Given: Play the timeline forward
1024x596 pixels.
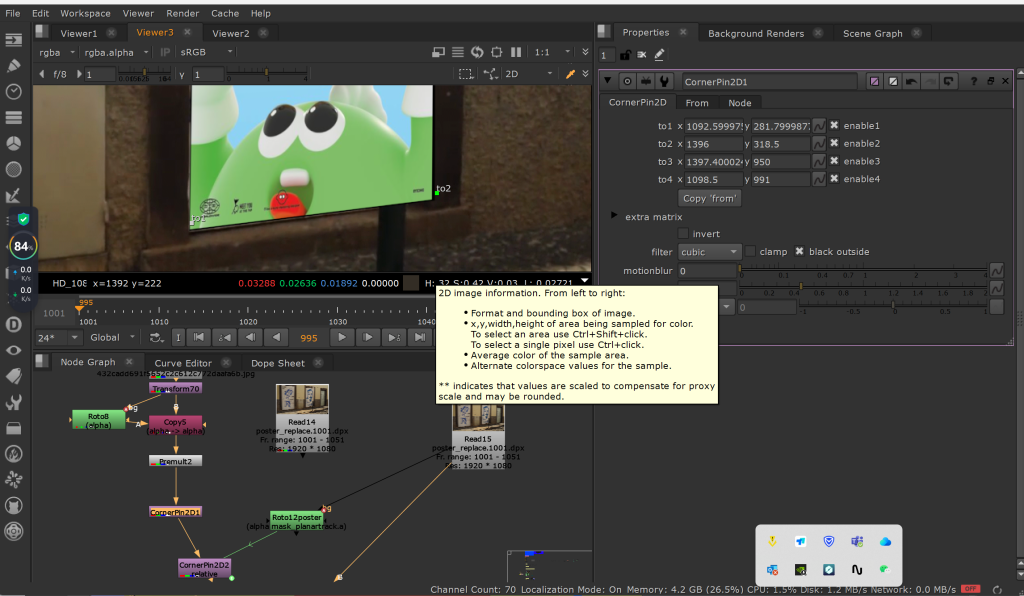Looking at the screenshot, I should pyautogui.click(x=342, y=337).
